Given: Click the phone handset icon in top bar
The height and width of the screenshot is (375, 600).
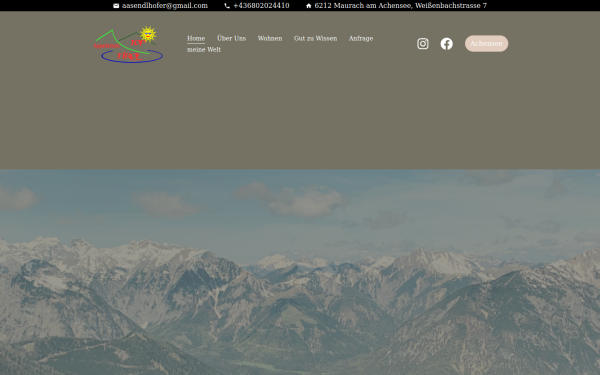Looking at the screenshot, I should pos(227,6).
